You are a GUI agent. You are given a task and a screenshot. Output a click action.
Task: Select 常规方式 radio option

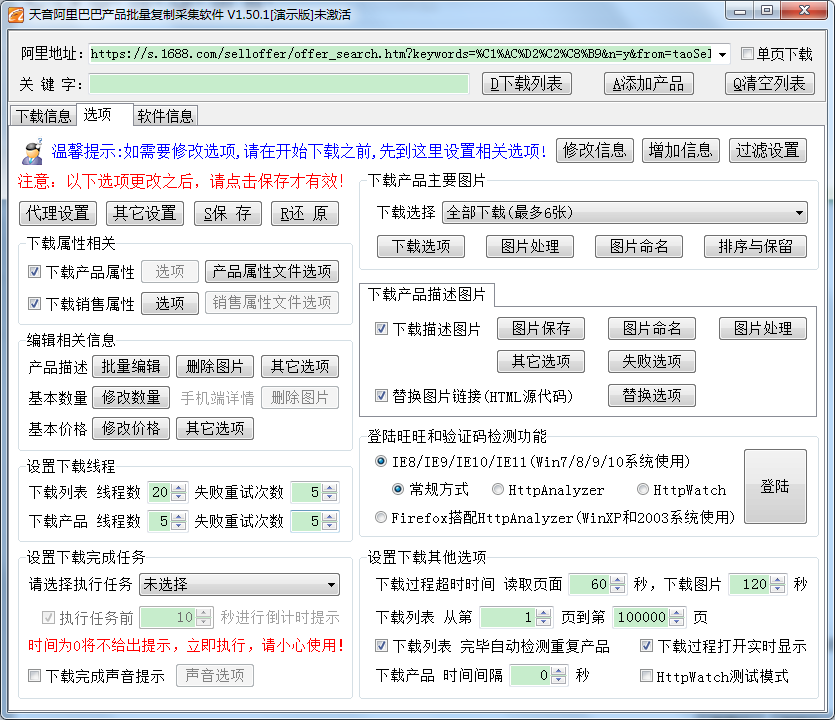click(x=398, y=489)
